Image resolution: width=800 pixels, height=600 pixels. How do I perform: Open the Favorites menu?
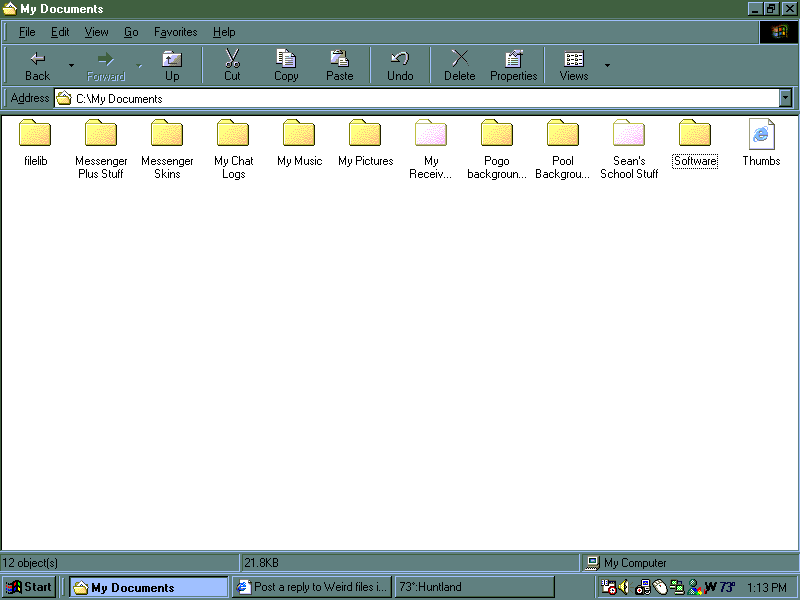coord(175,32)
